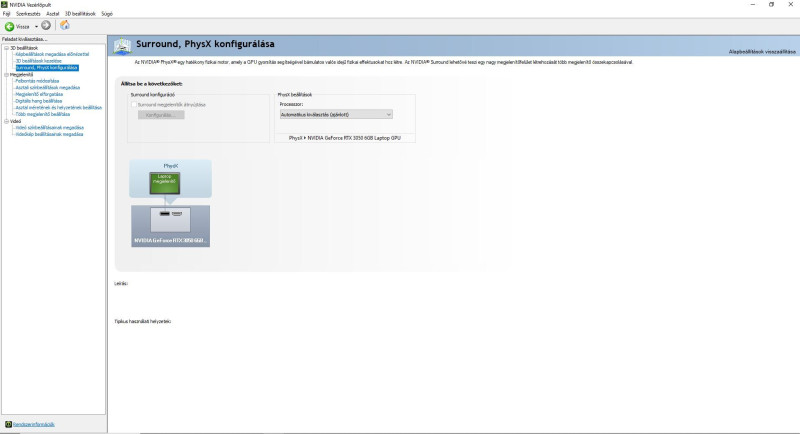800x434 pixels.
Task: Select the green Laptop megjelenítő display icon
Action: (x=164, y=183)
